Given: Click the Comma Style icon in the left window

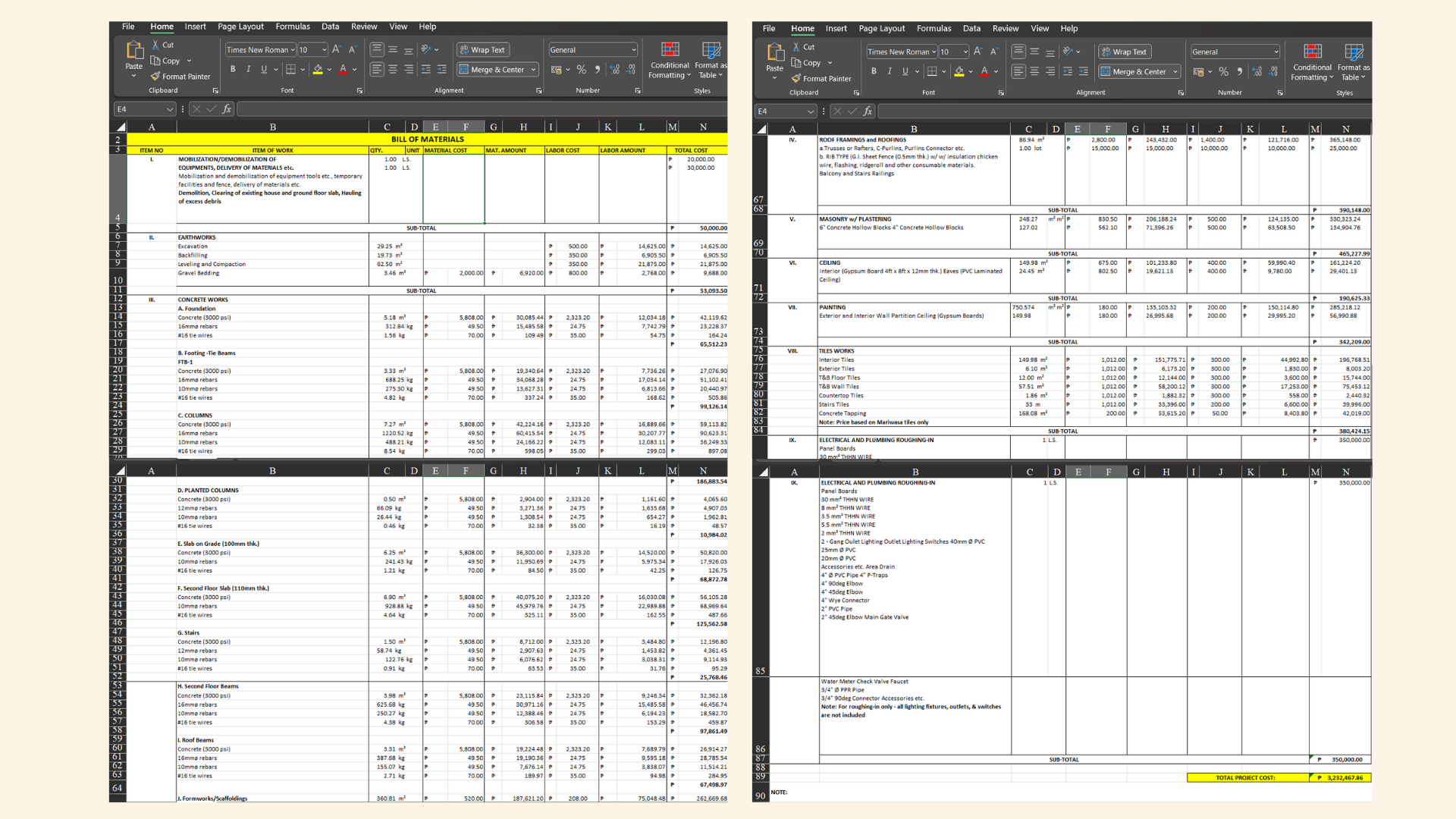Looking at the screenshot, I should click(x=598, y=69).
